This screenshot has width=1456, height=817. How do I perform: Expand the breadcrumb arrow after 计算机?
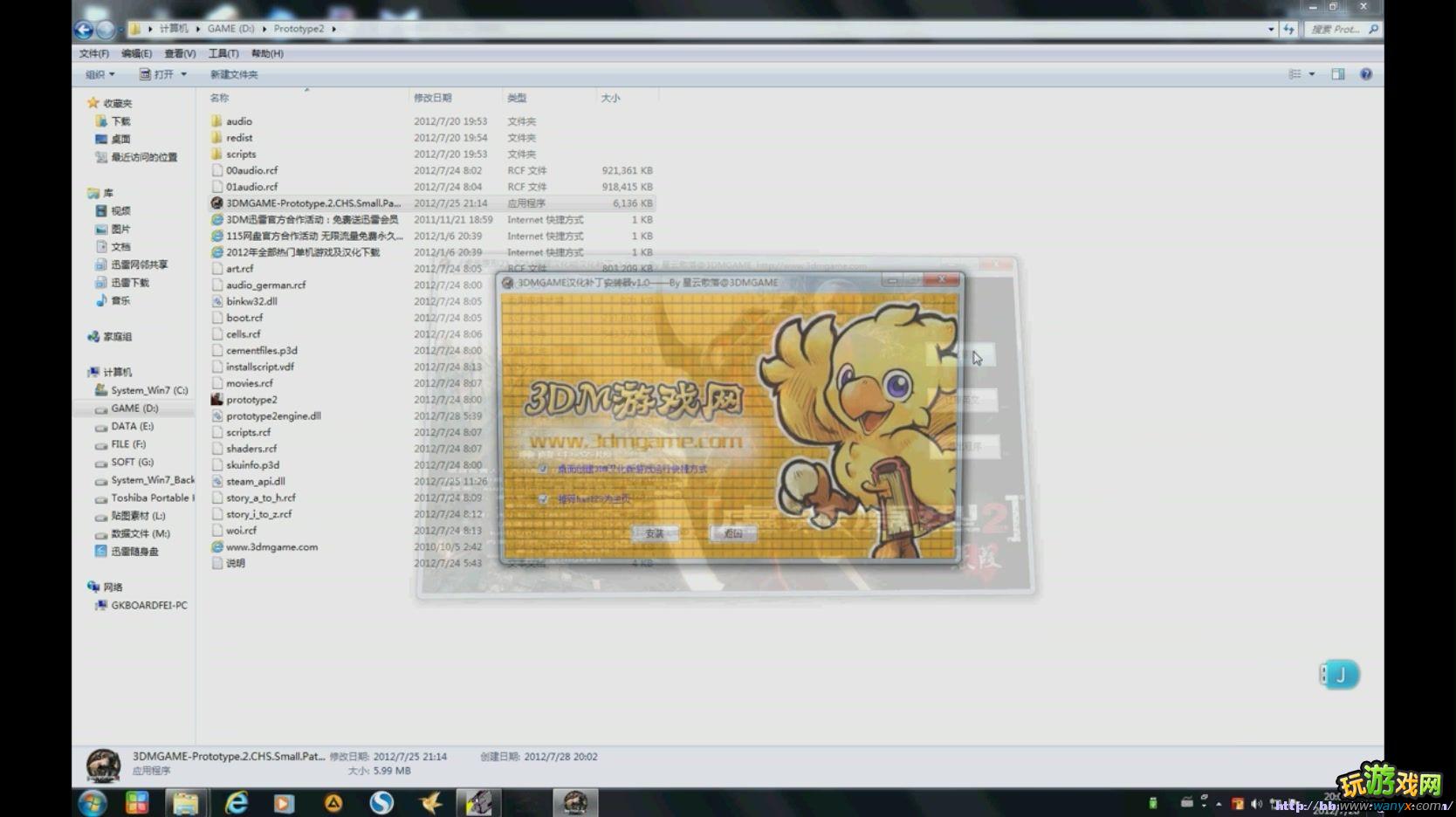click(197, 30)
